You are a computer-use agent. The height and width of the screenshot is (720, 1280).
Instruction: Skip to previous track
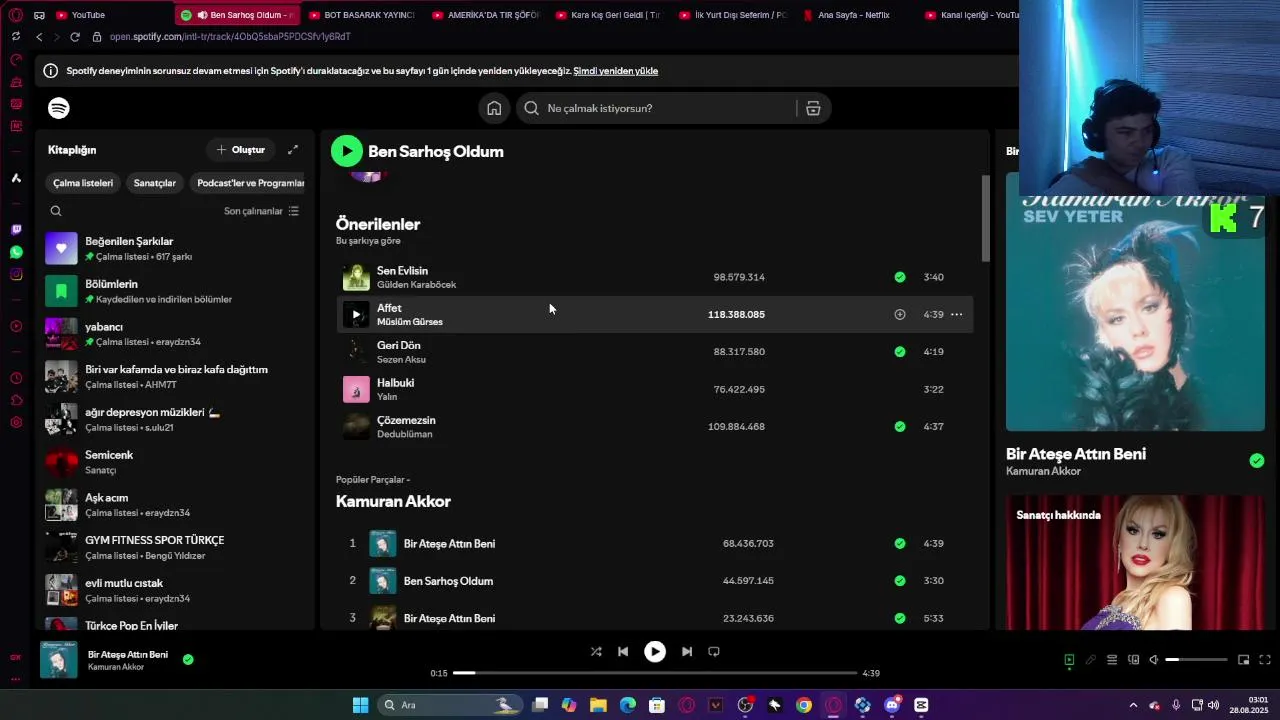click(623, 651)
